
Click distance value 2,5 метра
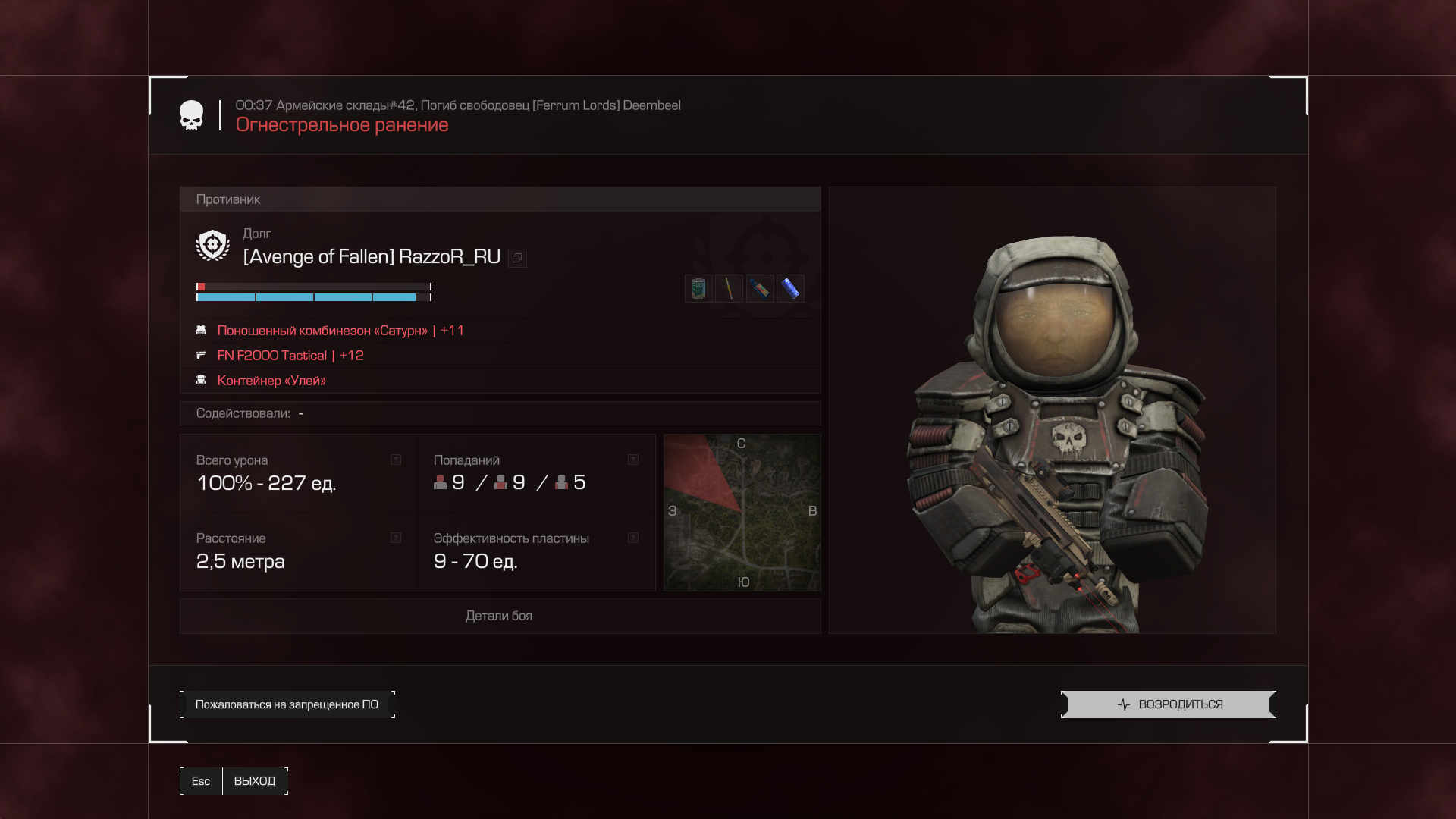240,561
